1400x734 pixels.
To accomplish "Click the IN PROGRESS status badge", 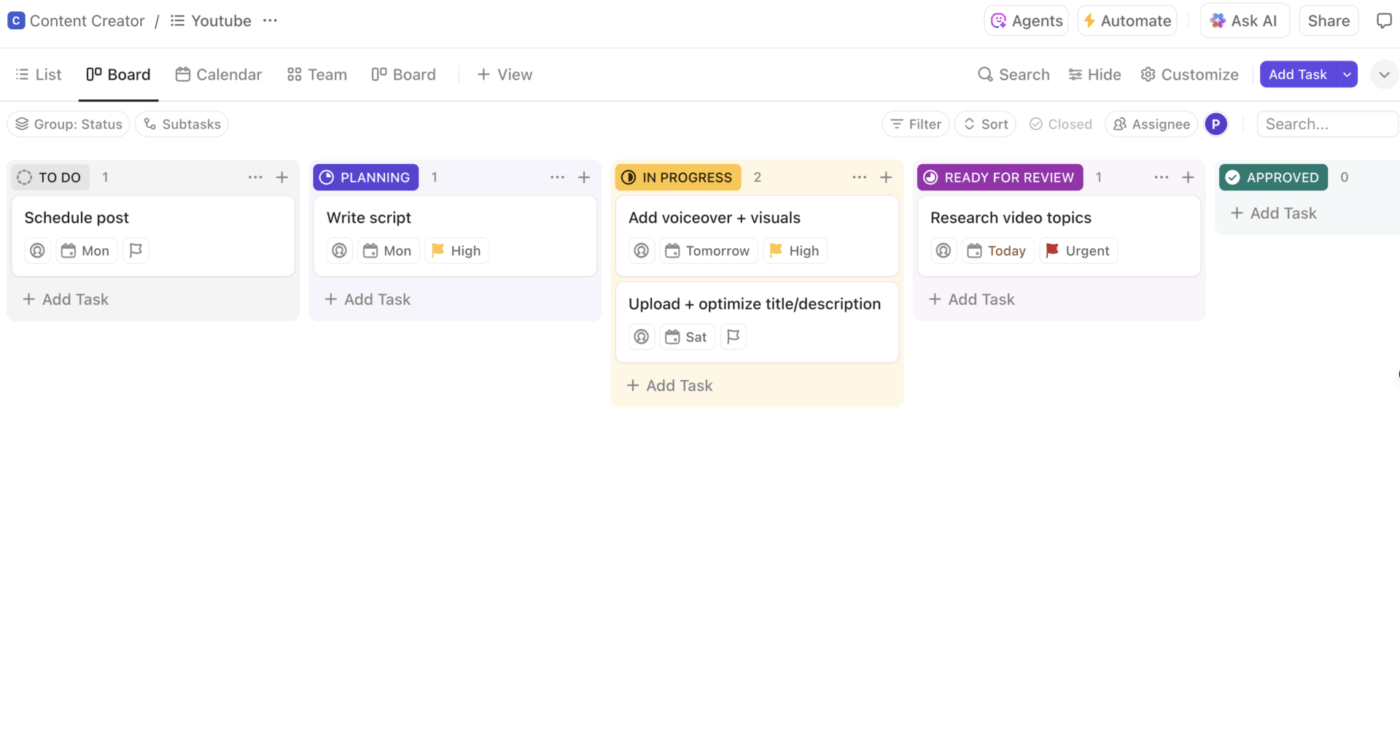I will pos(678,177).
